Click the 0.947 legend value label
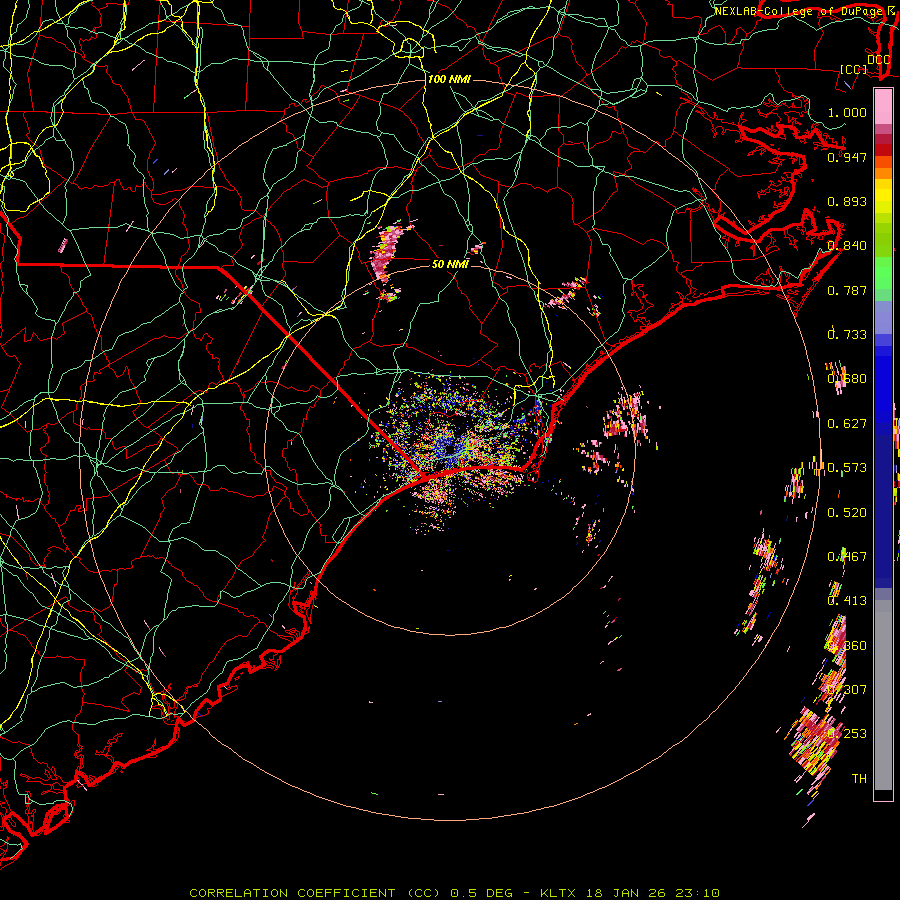 coord(847,157)
